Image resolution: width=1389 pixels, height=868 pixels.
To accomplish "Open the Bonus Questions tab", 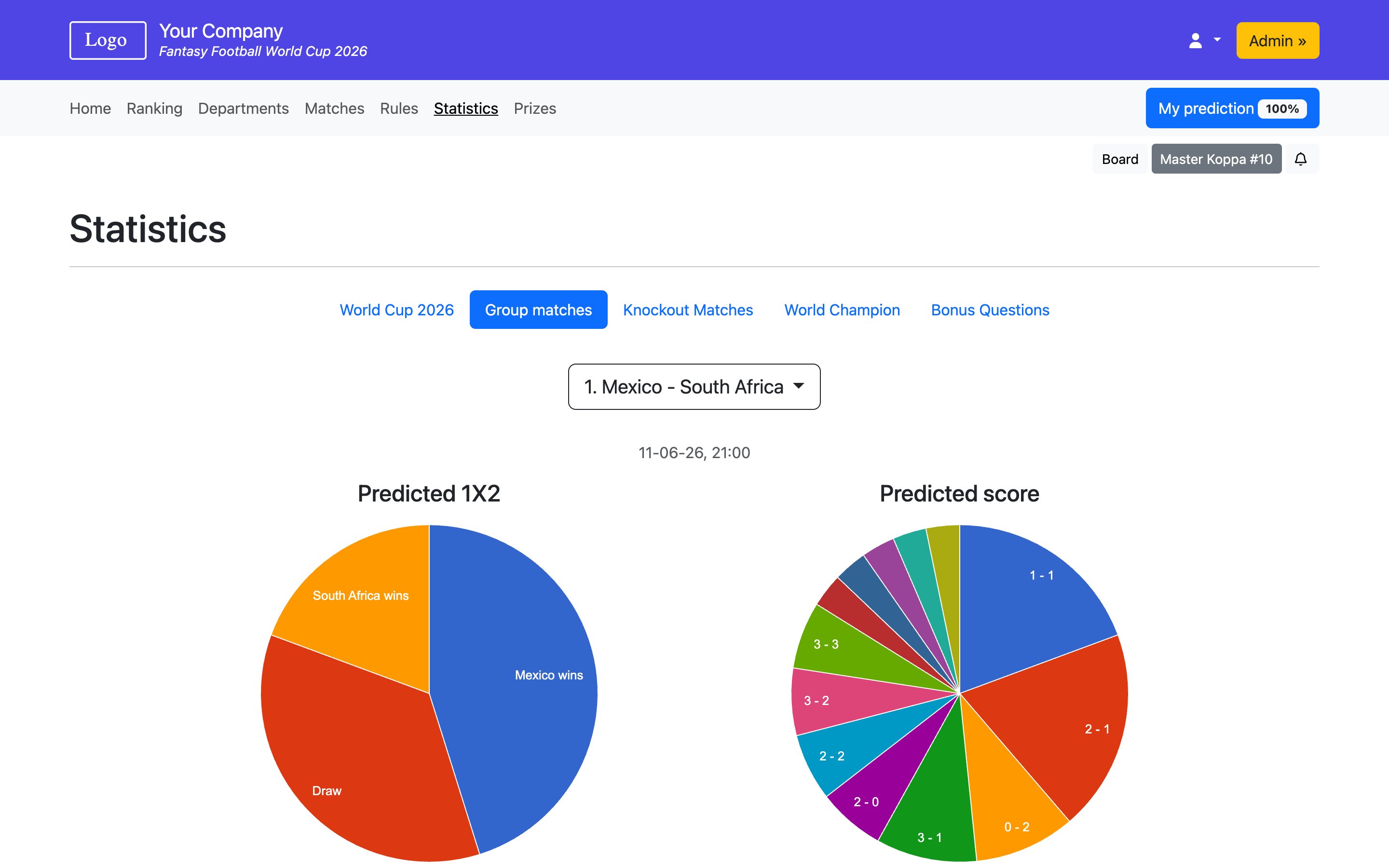I will pyautogui.click(x=990, y=310).
